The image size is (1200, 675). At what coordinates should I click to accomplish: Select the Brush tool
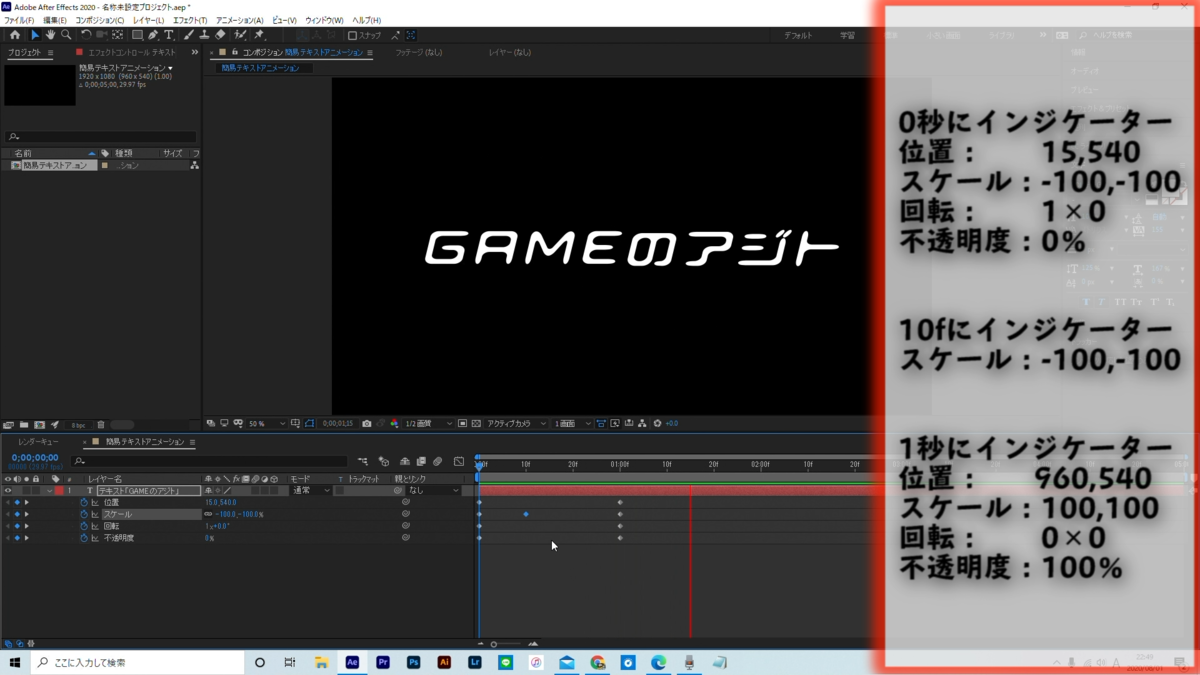click(189, 35)
